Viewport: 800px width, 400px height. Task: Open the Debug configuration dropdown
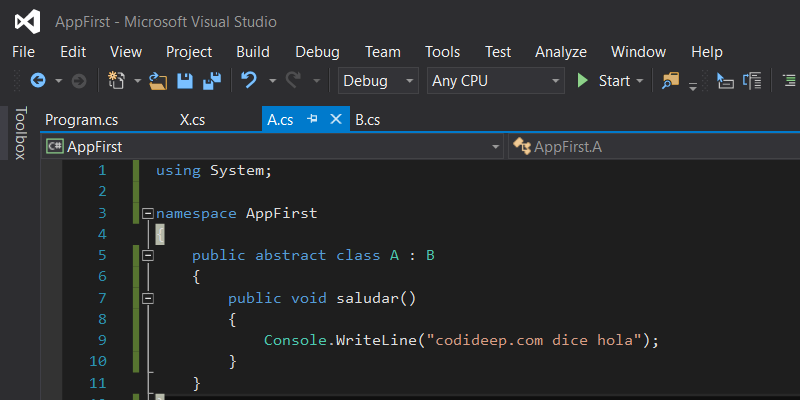point(379,81)
